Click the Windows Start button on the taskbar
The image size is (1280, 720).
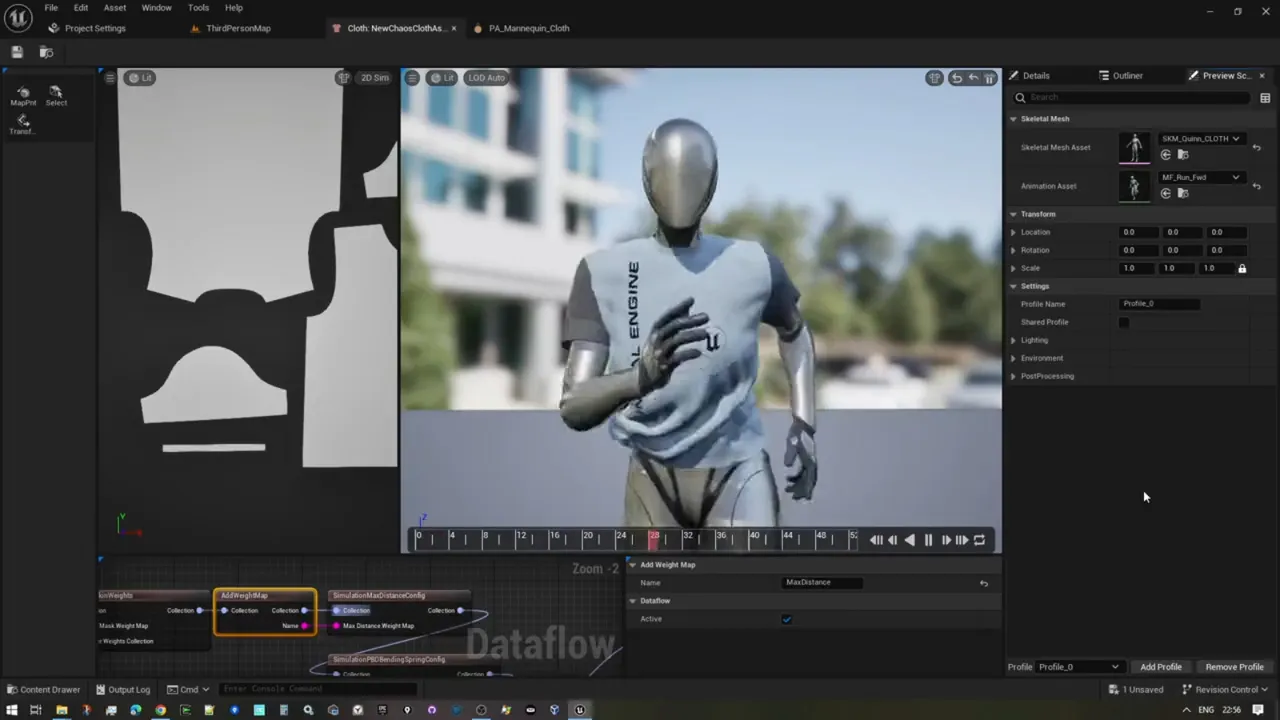click(11, 710)
